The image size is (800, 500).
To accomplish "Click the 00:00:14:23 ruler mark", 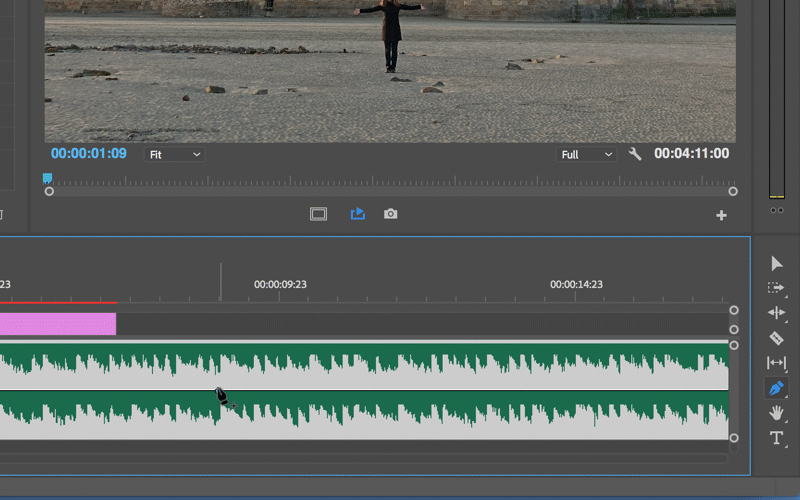I will (576, 284).
